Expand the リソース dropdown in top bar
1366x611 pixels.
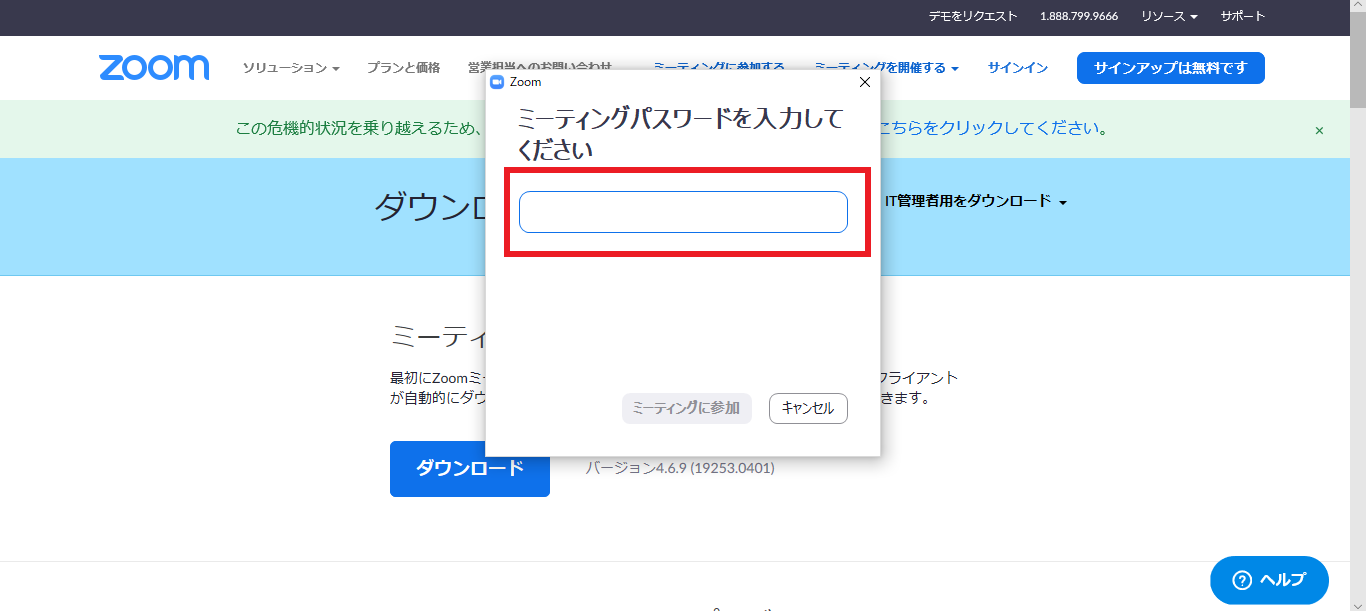pos(1169,16)
